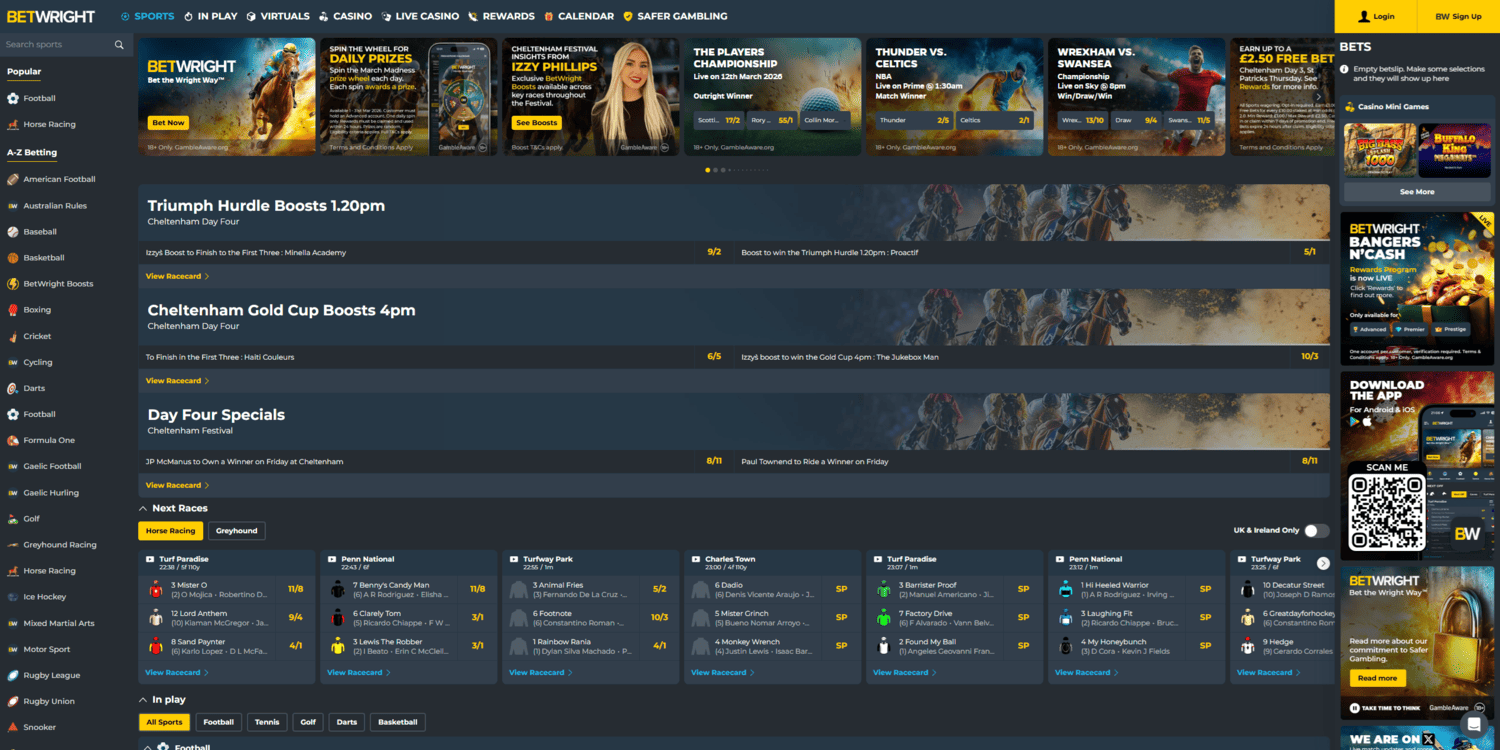1500x750 pixels.
Task: Pick the Draw 9/4 odds on Wrexham banner
Action: 1135,120
